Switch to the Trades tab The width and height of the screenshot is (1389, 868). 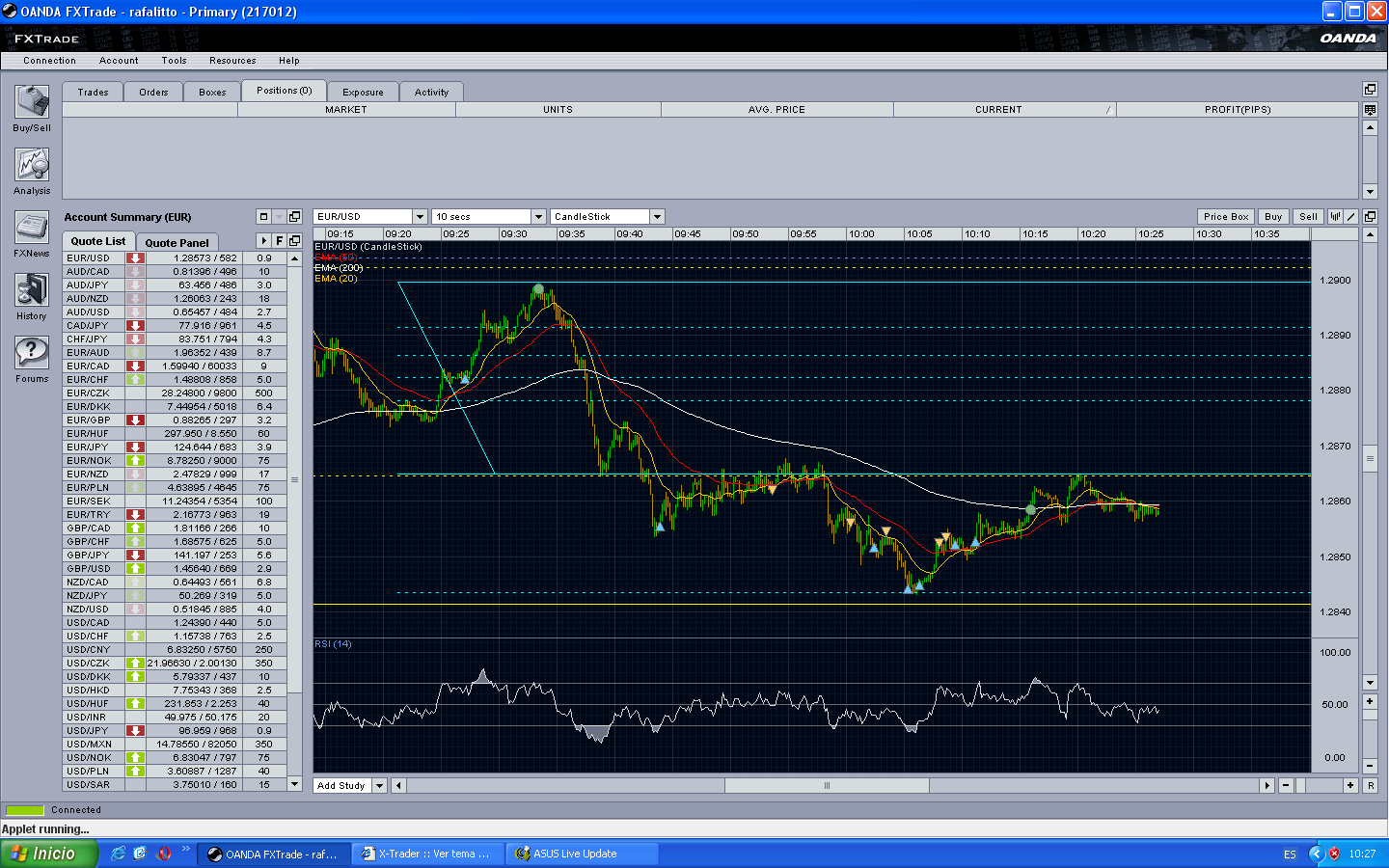(93, 92)
